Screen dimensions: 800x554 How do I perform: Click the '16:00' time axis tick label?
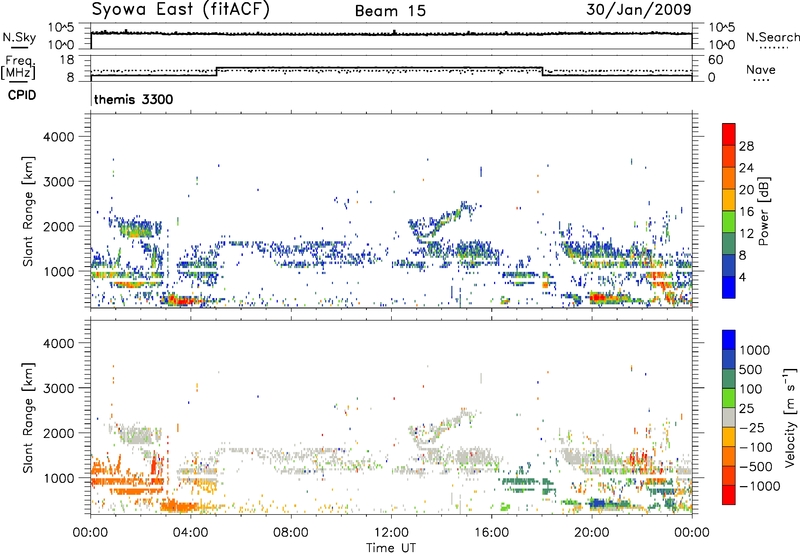491,533
